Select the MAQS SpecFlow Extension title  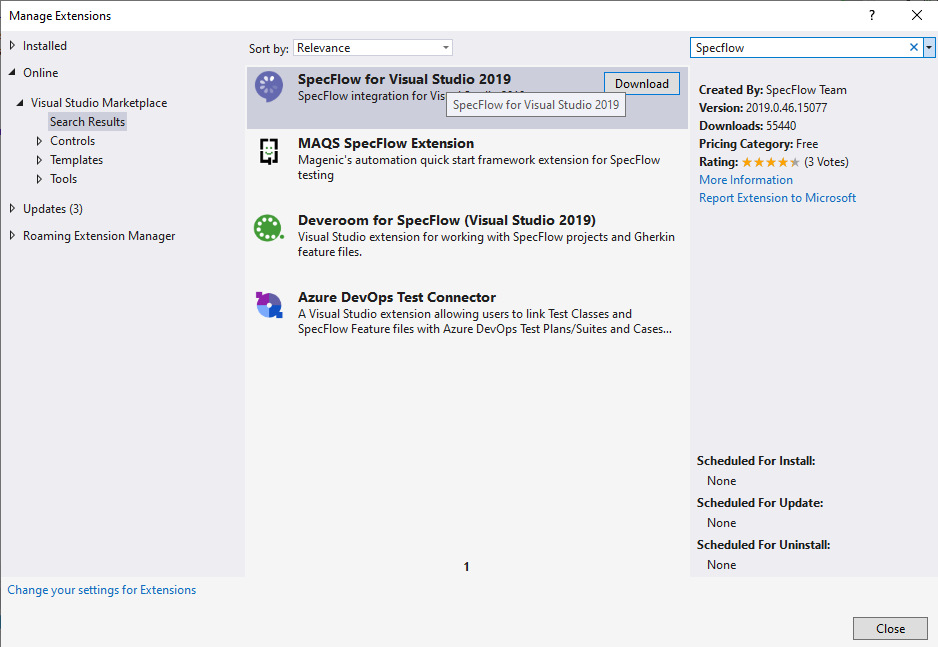click(x=386, y=144)
